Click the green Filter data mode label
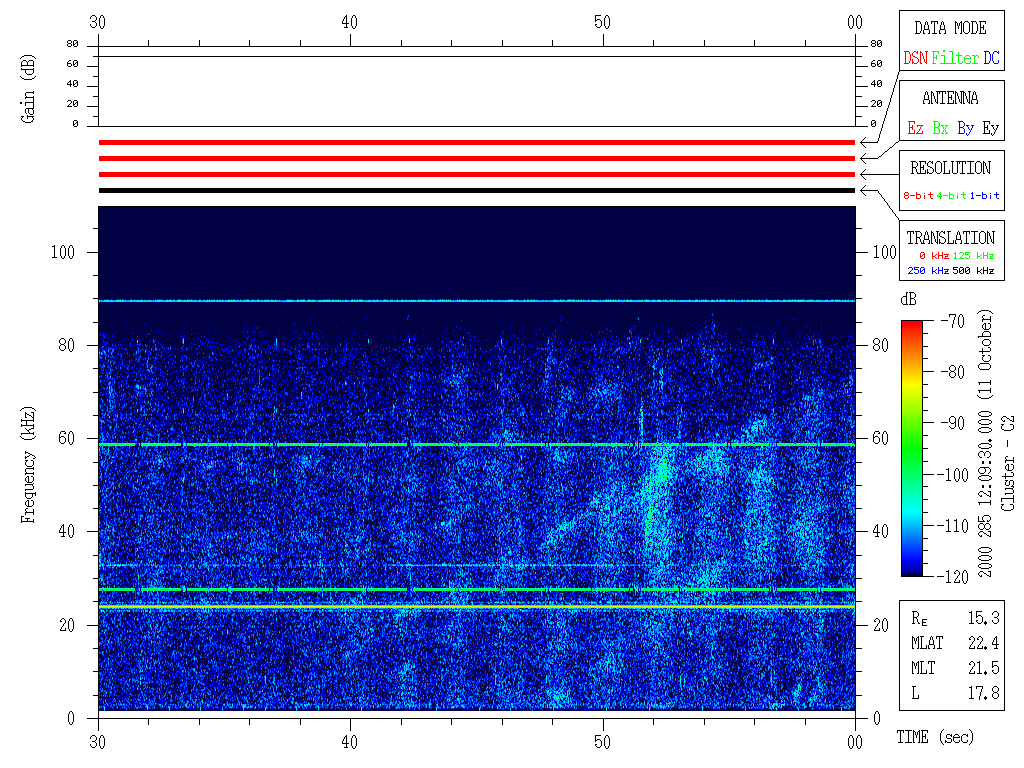 tap(955, 59)
